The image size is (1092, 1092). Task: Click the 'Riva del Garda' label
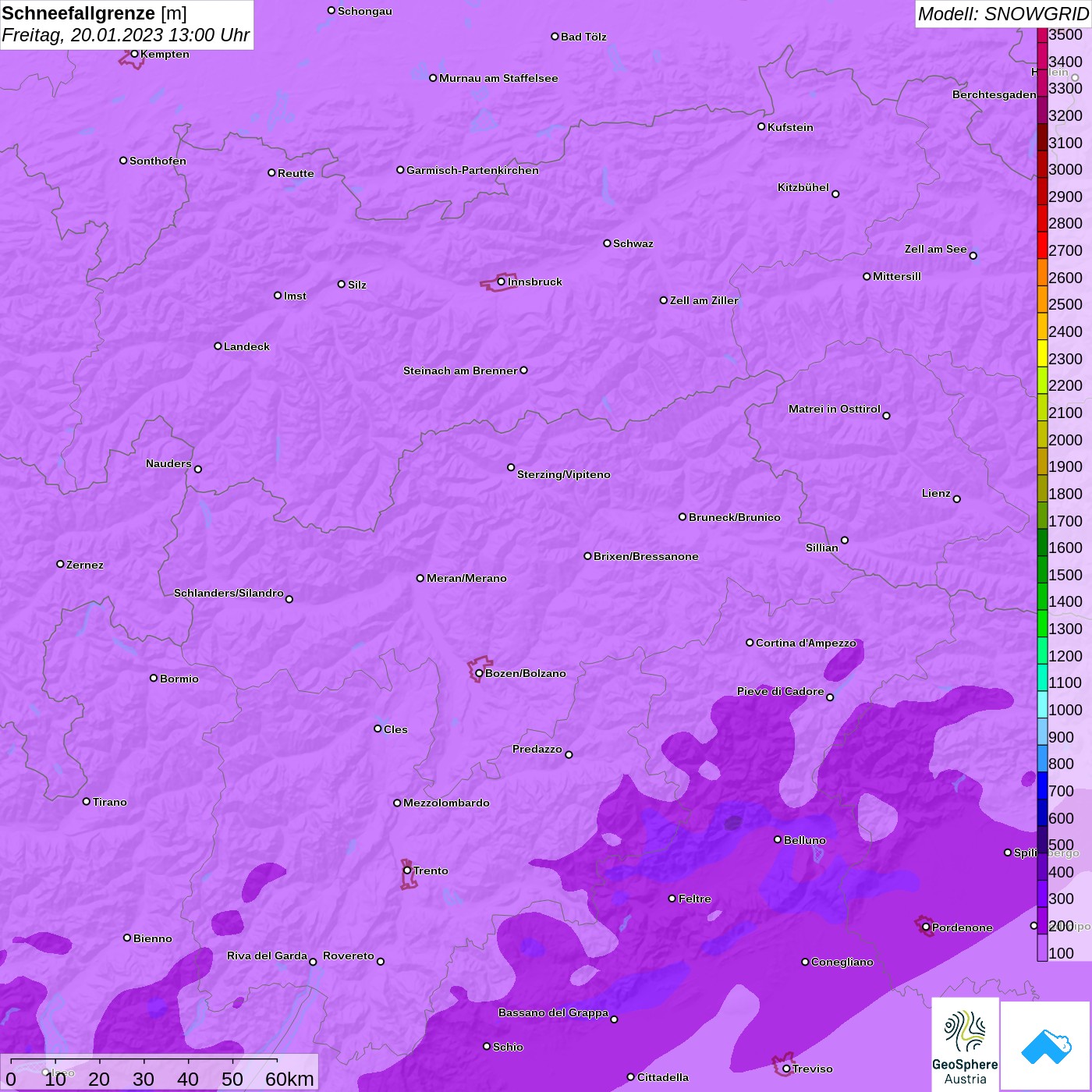point(267,955)
